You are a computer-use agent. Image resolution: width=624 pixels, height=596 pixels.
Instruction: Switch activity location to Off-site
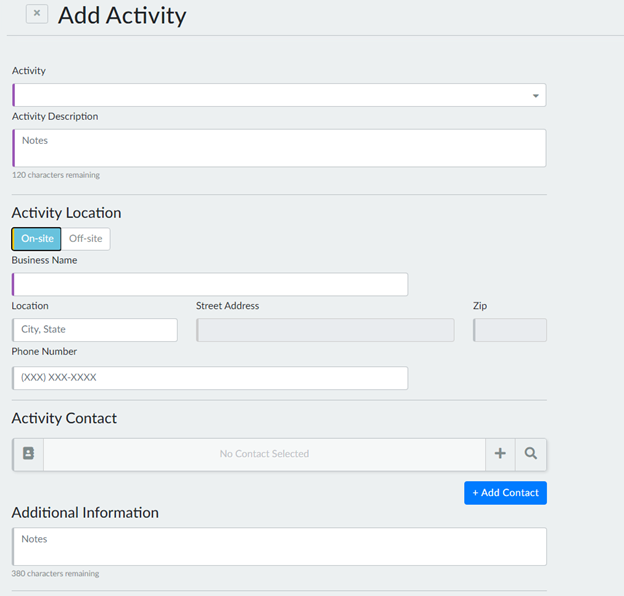click(86, 239)
